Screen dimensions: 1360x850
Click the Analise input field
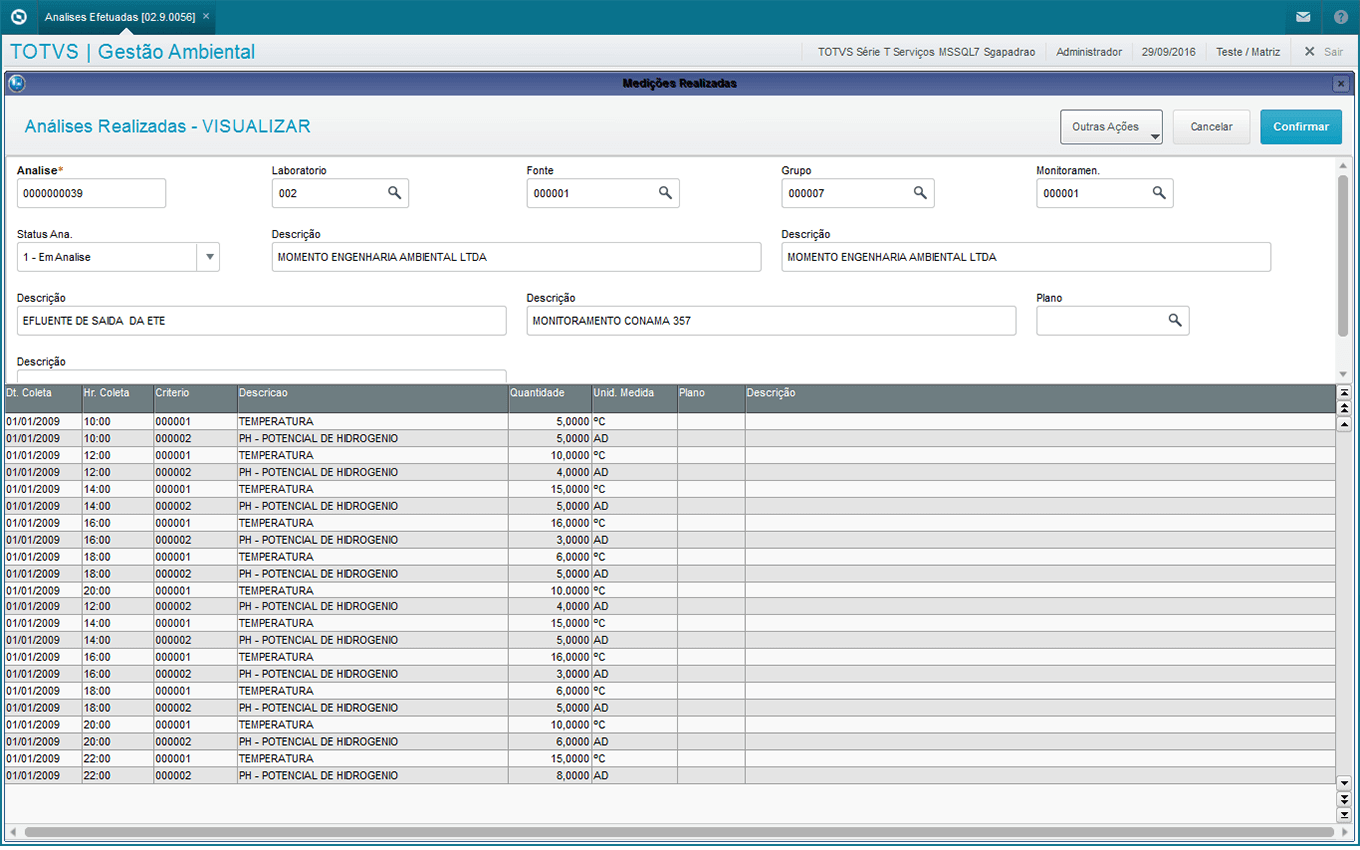pos(91,193)
